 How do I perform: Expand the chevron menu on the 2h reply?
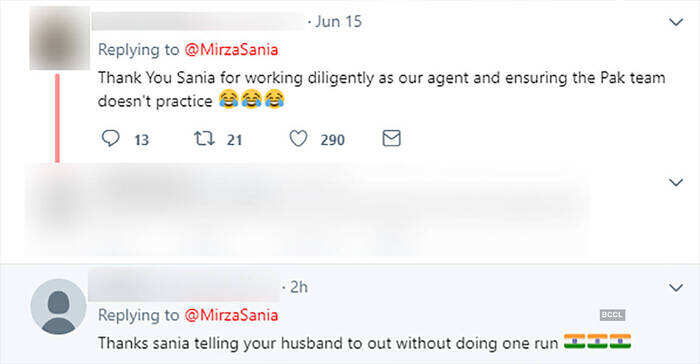tap(676, 288)
